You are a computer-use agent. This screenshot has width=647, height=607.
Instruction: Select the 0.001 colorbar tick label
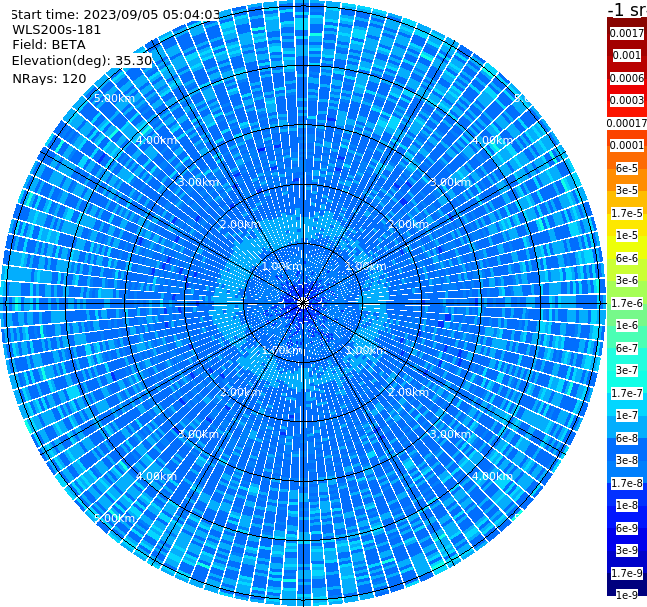pos(627,55)
